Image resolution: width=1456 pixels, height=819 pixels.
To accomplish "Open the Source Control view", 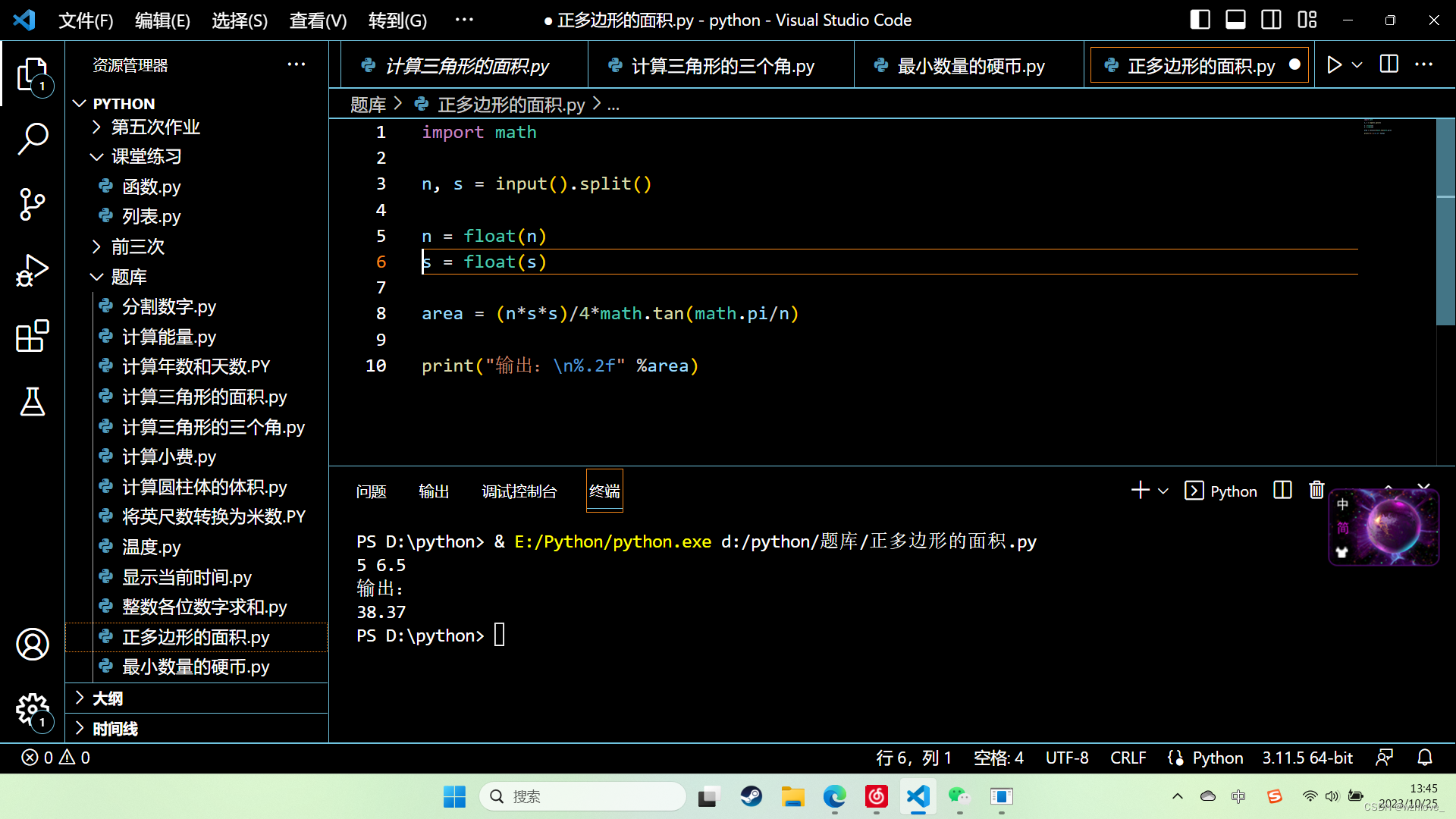I will 33,204.
